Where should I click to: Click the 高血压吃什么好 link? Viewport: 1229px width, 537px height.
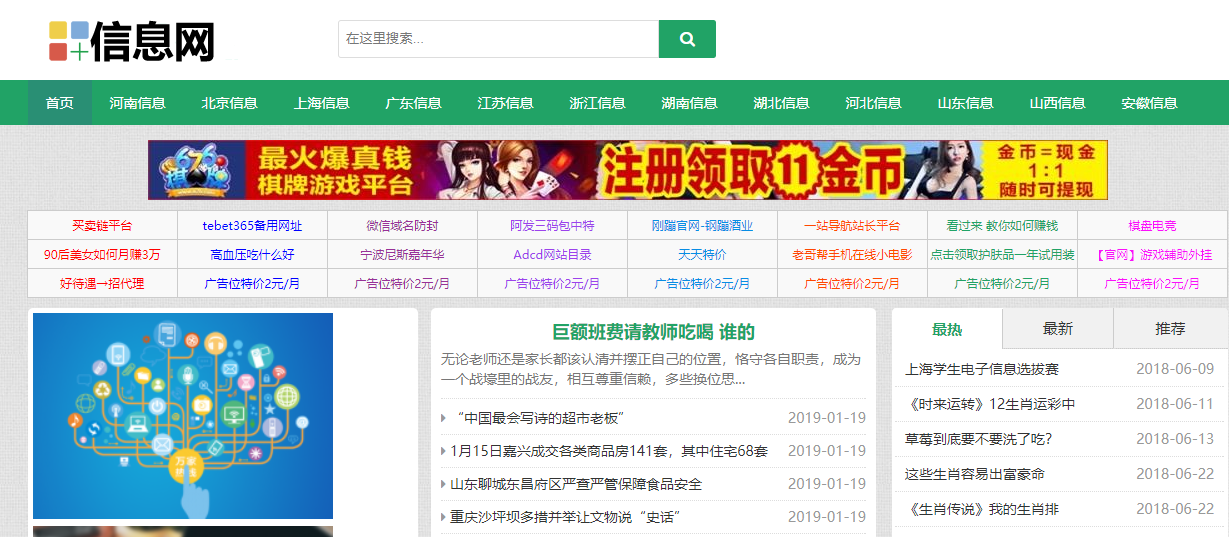(252, 255)
